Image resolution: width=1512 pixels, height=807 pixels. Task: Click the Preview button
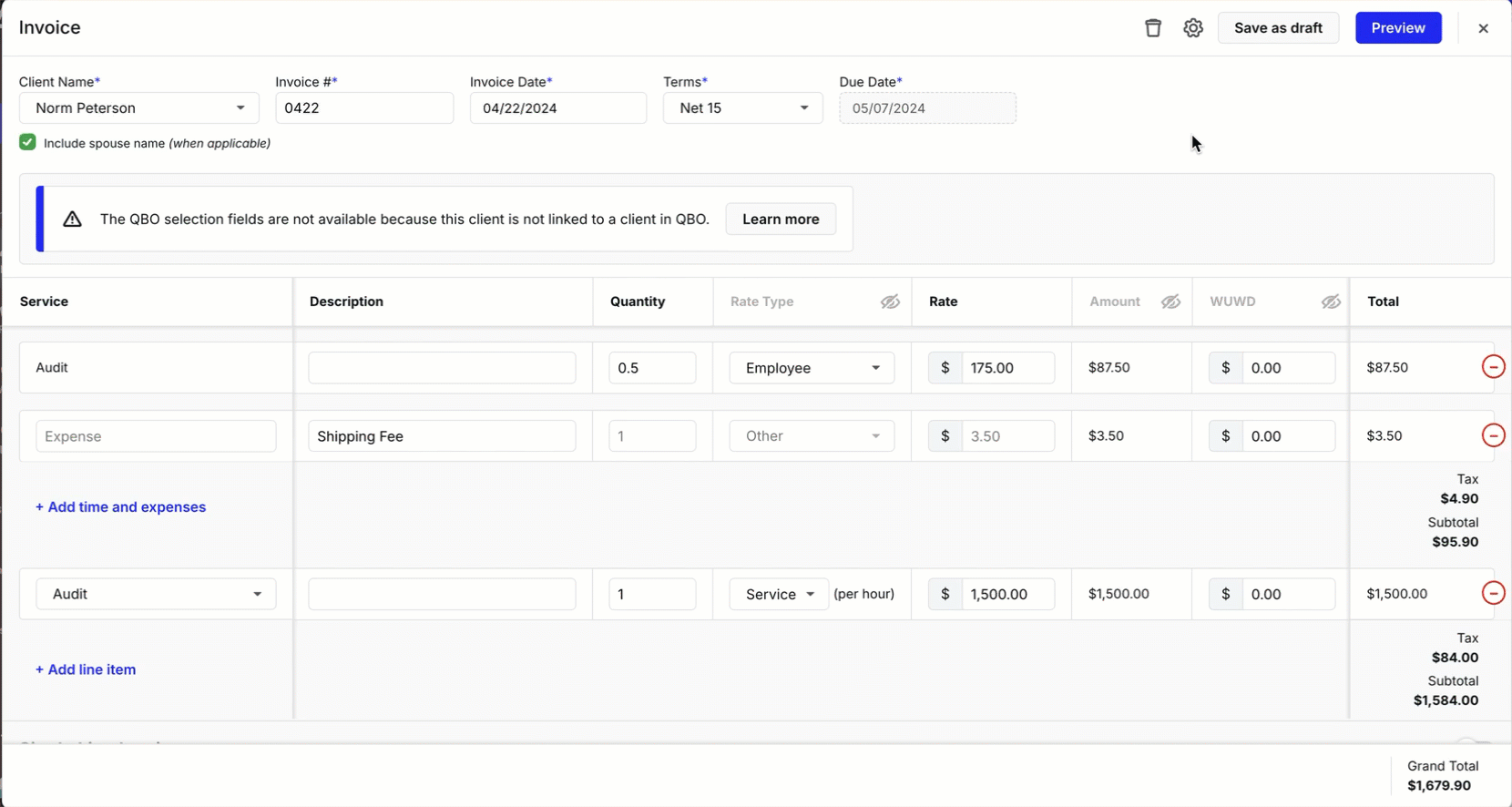(x=1397, y=28)
